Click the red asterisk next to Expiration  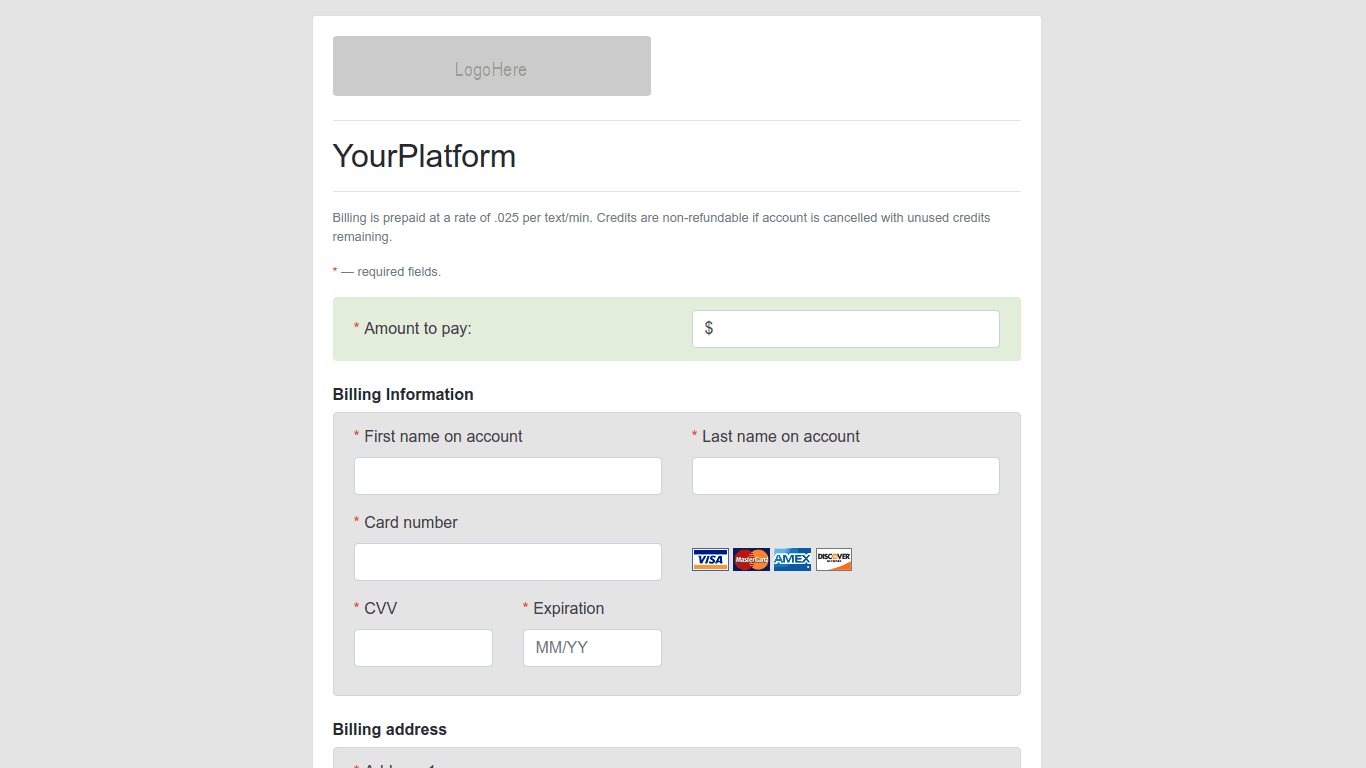(x=525, y=608)
